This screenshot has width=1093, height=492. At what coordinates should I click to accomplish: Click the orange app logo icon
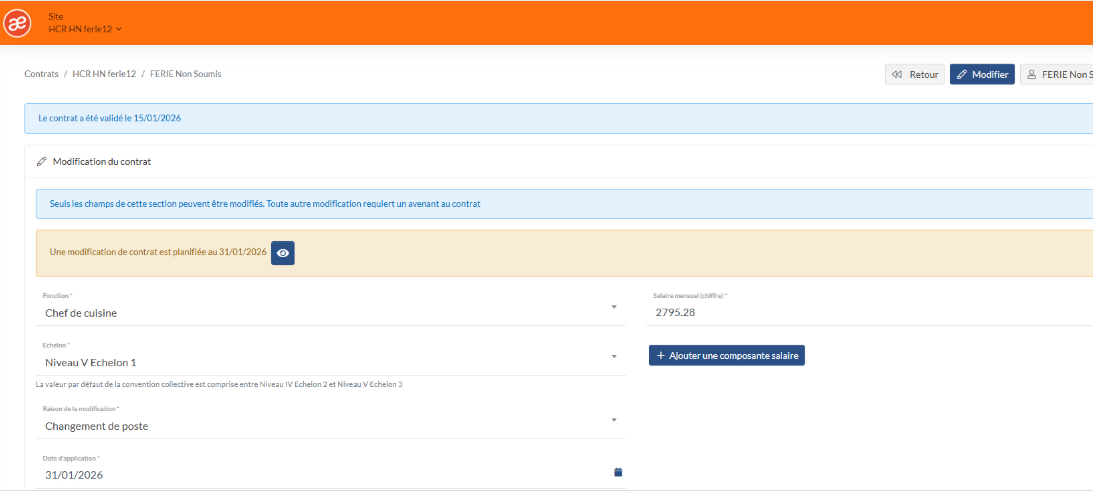coord(17,23)
